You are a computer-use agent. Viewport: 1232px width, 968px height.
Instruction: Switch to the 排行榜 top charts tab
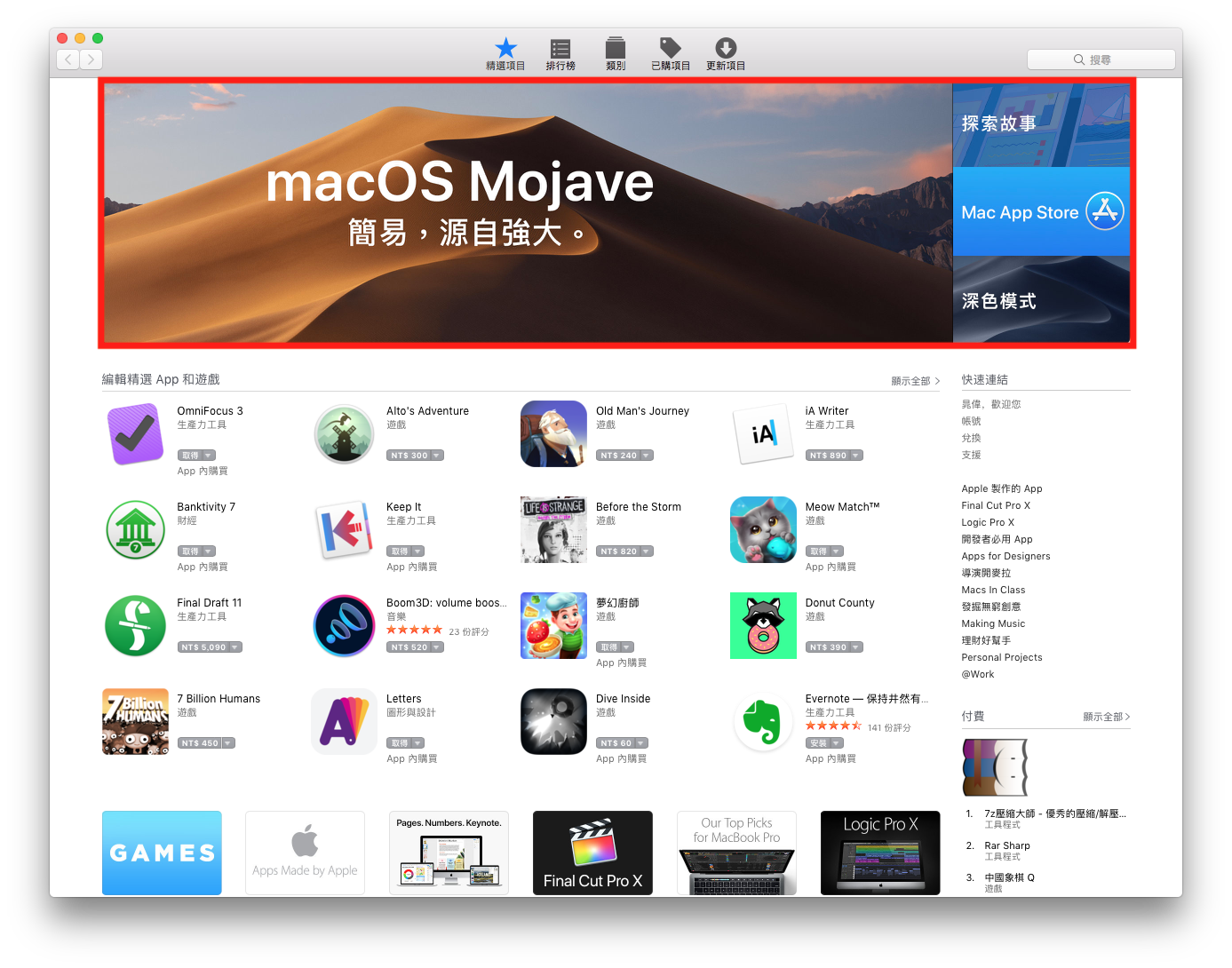pyautogui.click(x=560, y=54)
